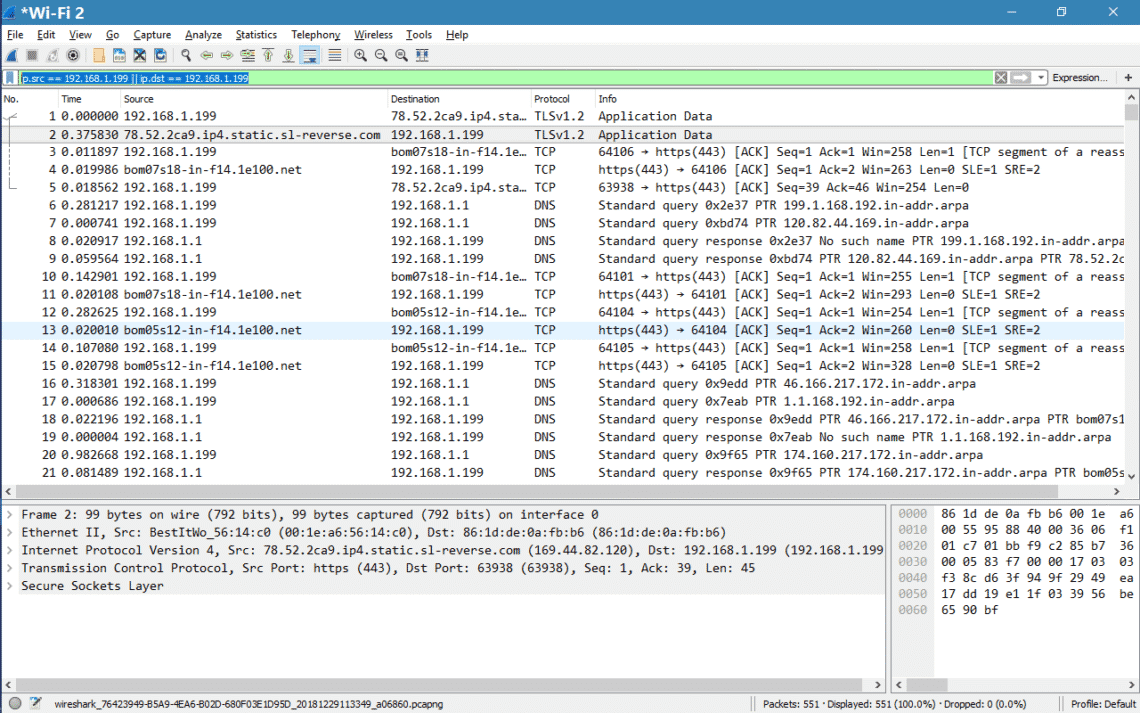Open the View menu

click(x=80, y=35)
